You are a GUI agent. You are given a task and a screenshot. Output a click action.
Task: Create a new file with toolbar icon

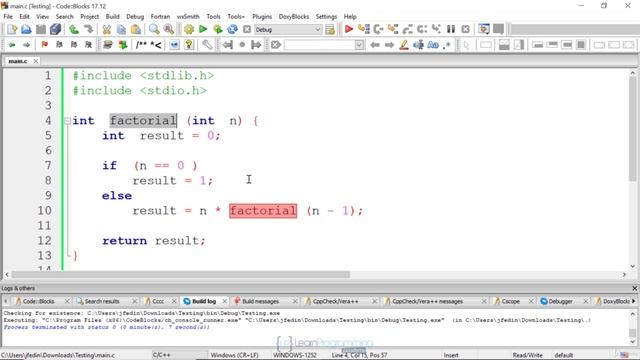[12, 29]
